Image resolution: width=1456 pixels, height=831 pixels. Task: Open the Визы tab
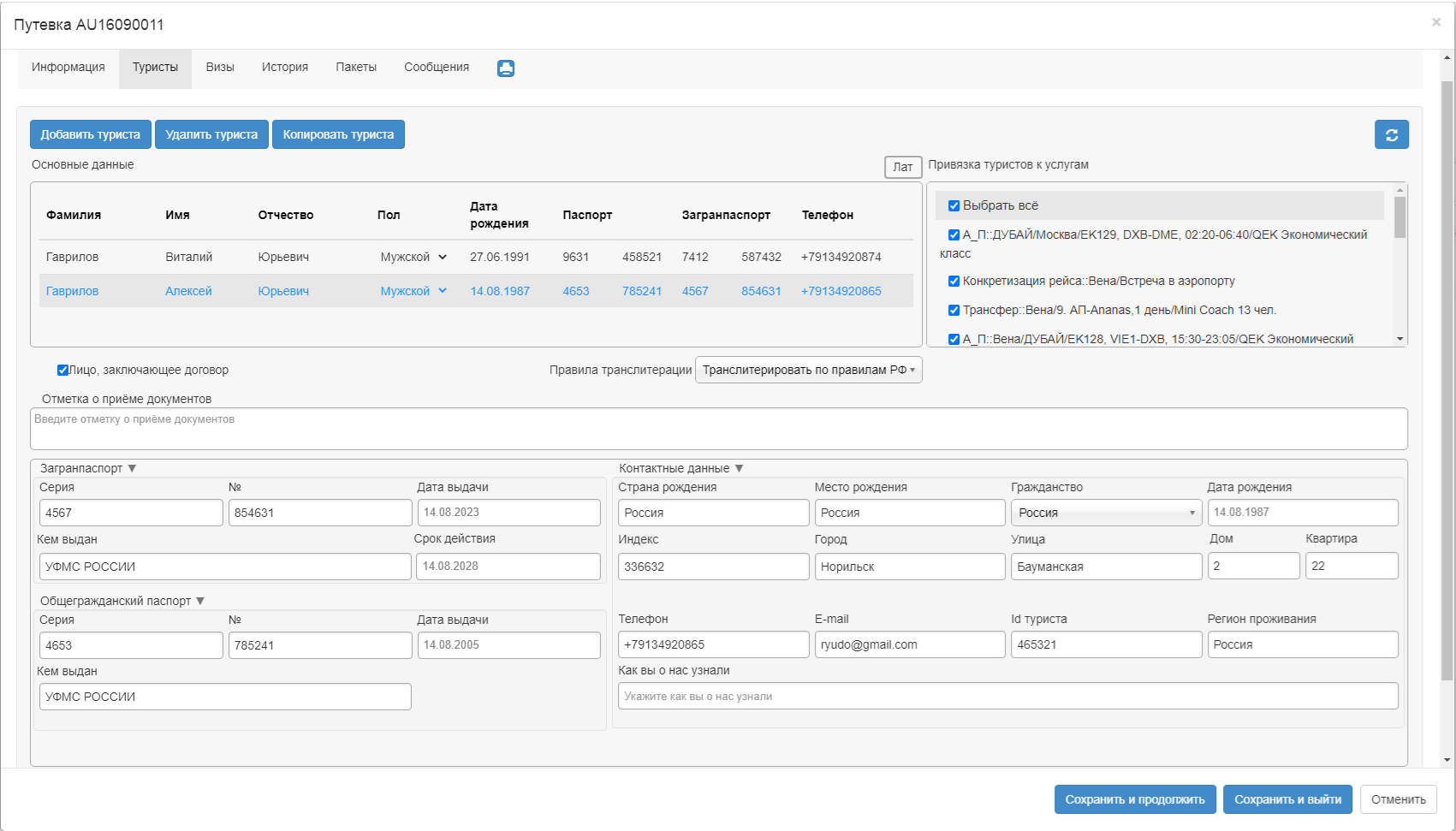pos(220,67)
